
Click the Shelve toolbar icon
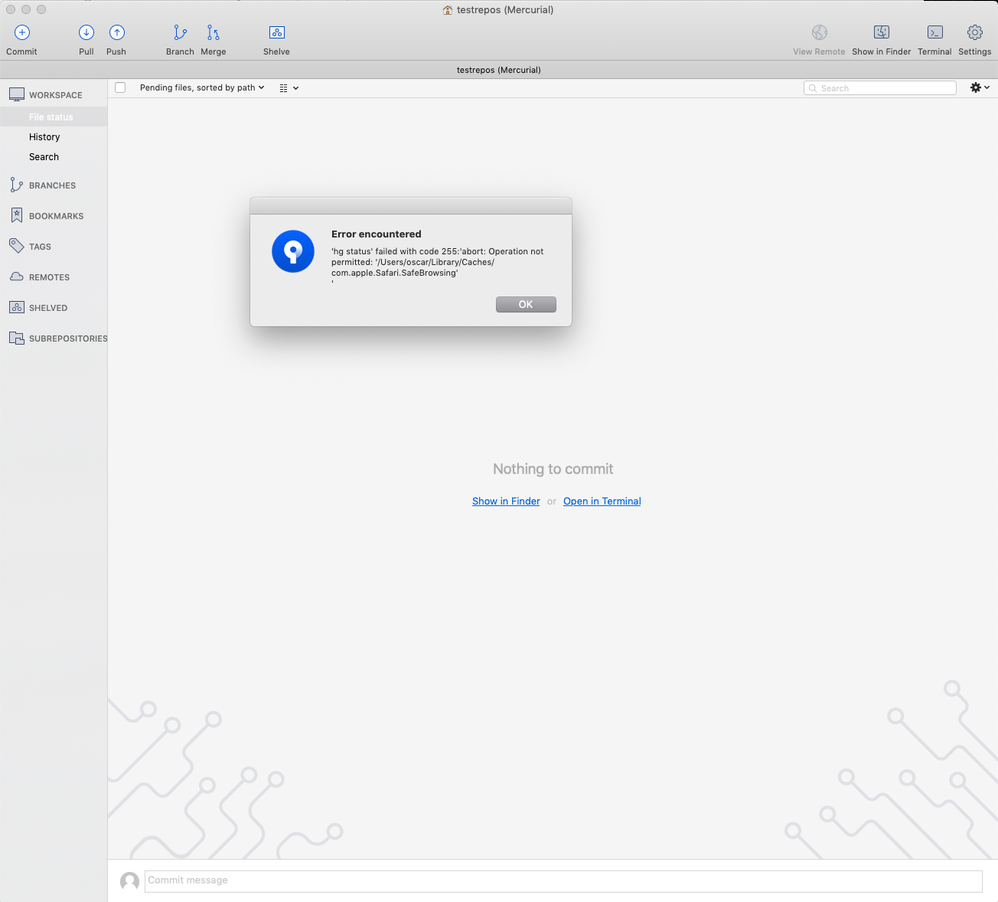tap(276, 32)
